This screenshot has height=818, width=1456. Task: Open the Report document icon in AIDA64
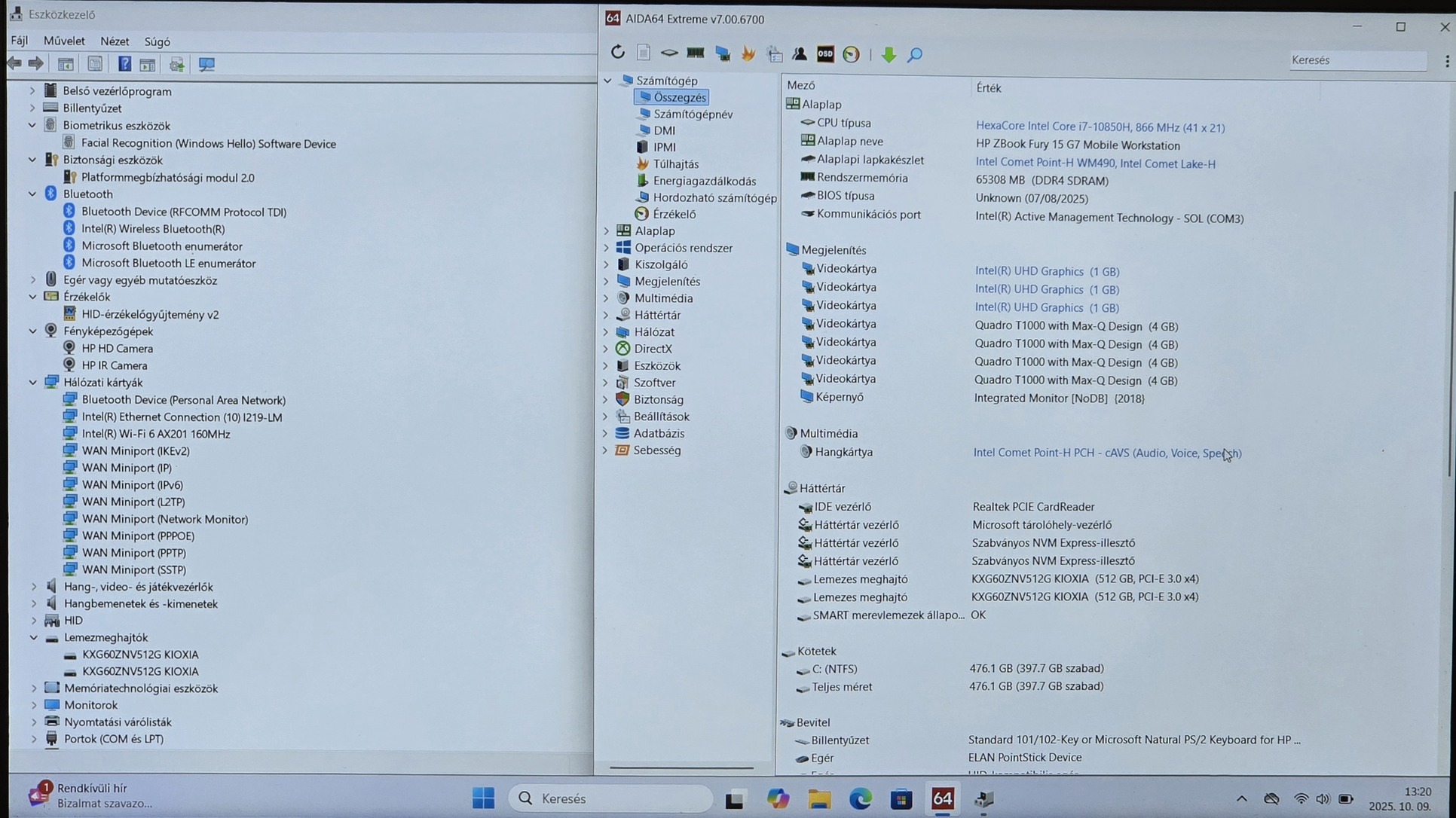coord(643,53)
